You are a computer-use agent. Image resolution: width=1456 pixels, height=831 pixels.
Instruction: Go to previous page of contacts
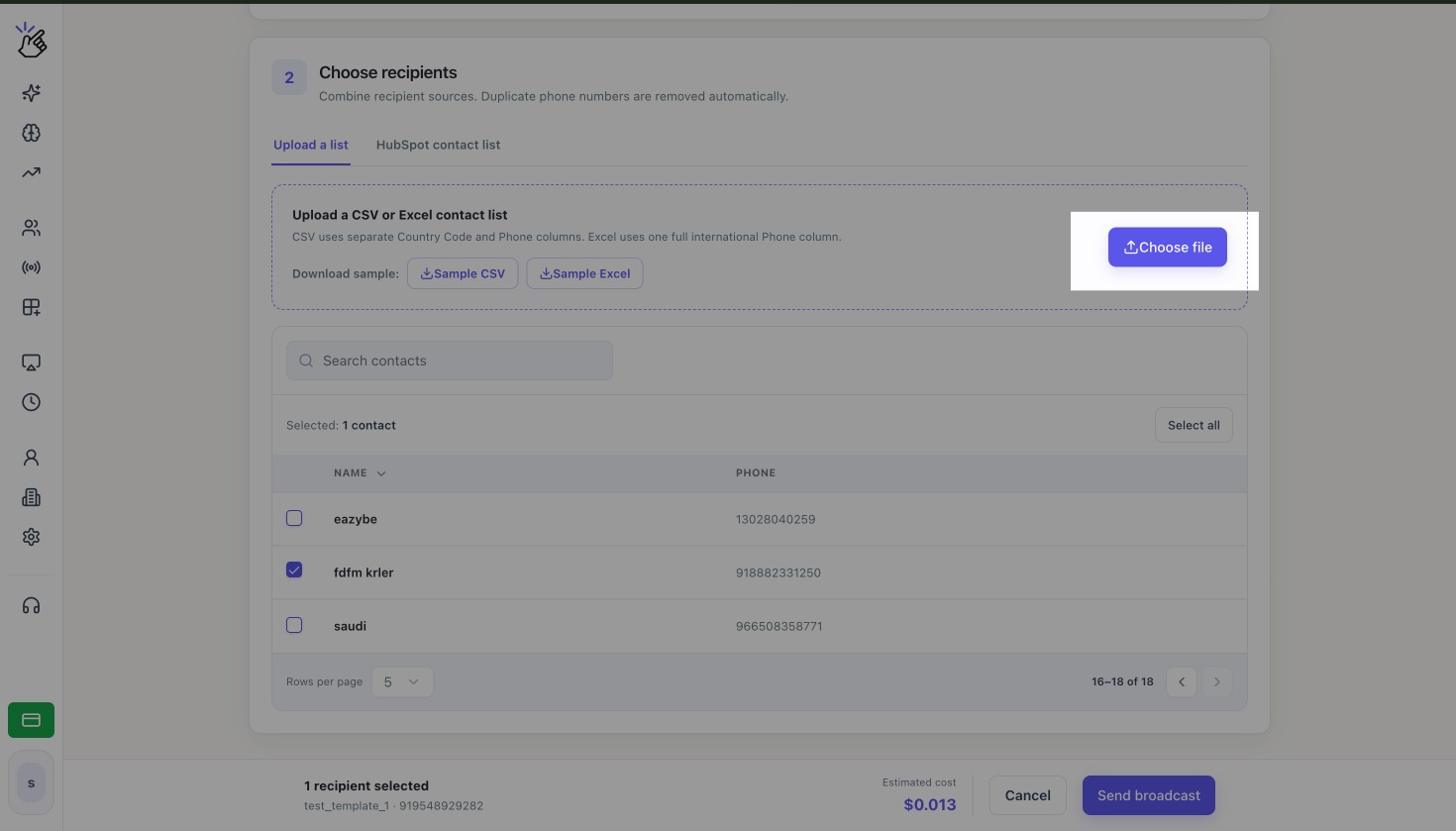click(1182, 681)
